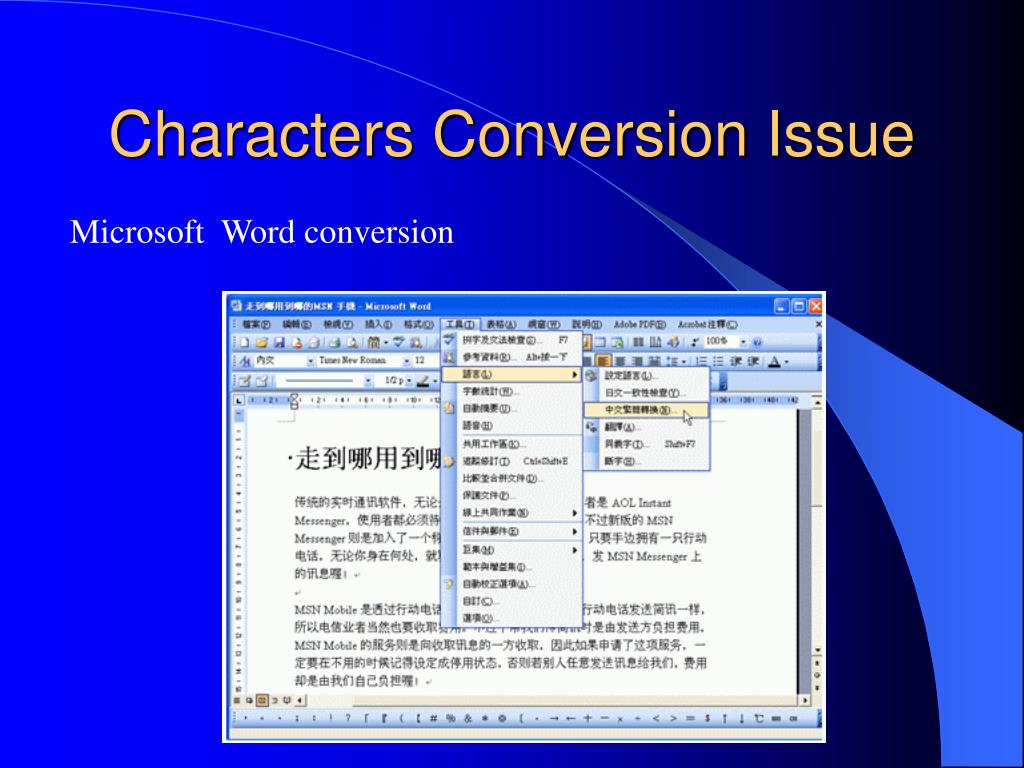This screenshot has width=1024, height=768.
Task: Open the 1/2 pt line weight dropdown
Action: pos(409,381)
